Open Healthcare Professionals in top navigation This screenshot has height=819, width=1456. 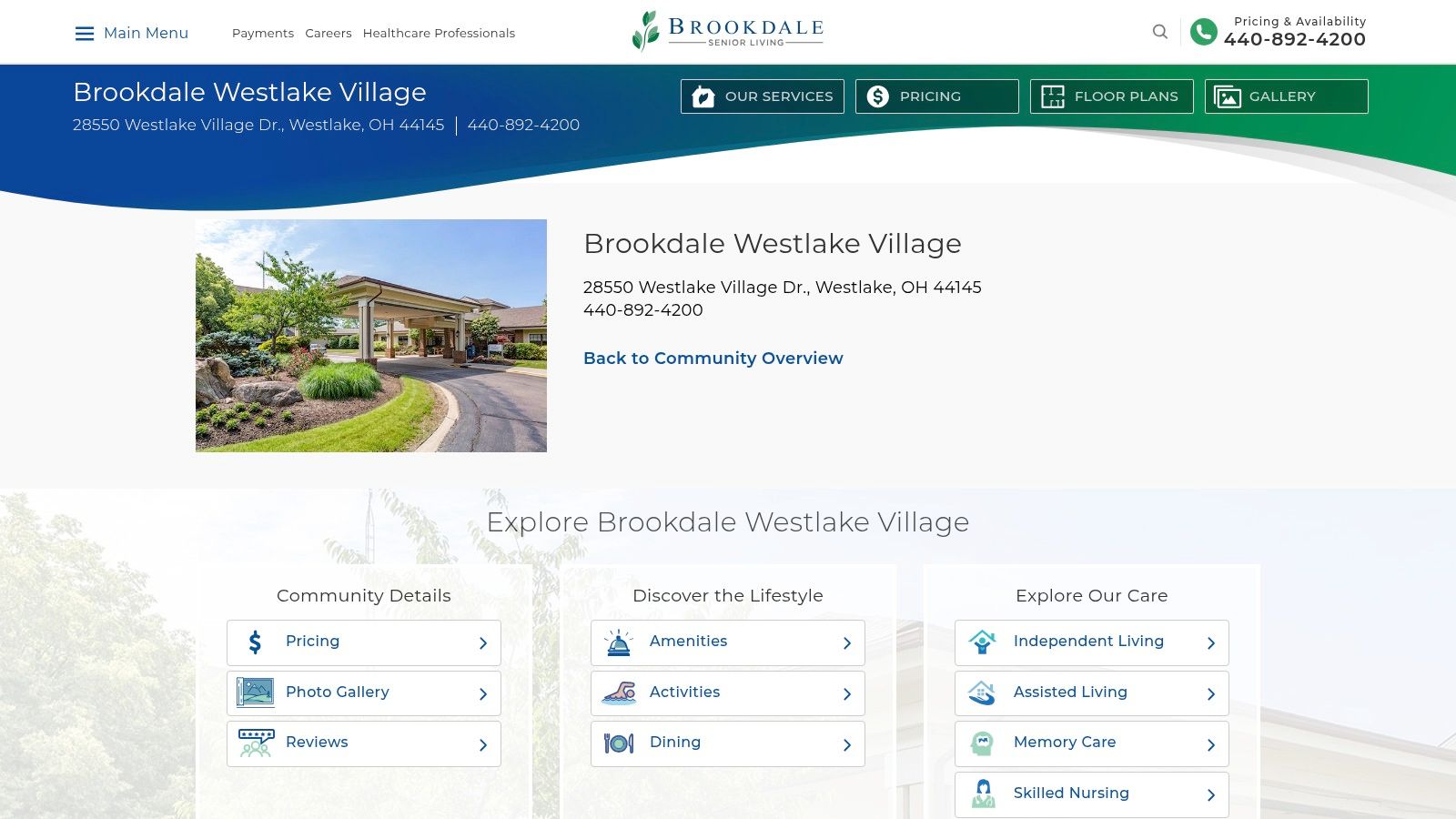pos(439,34)
